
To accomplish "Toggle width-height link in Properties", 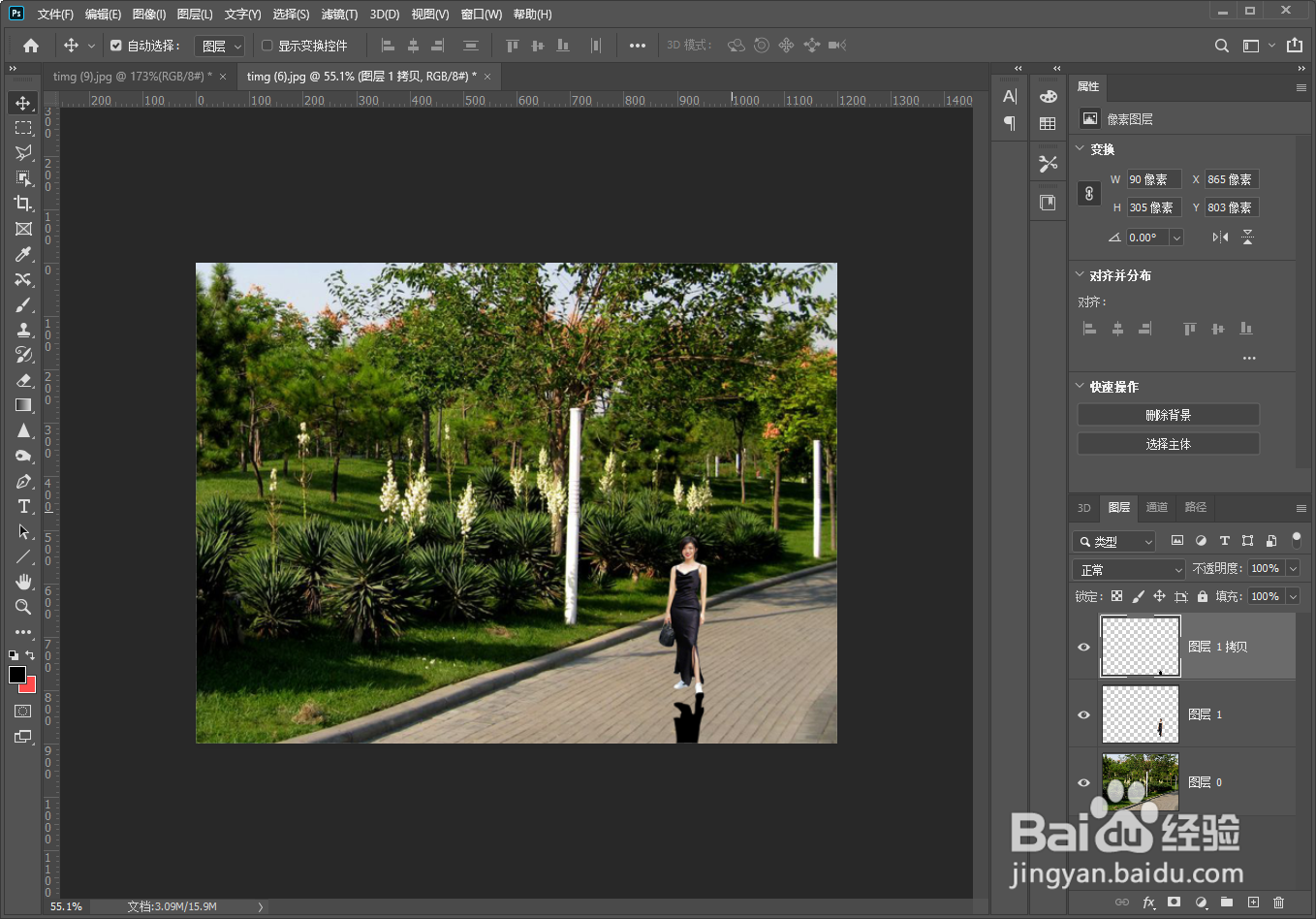I will pos(1089,193).
